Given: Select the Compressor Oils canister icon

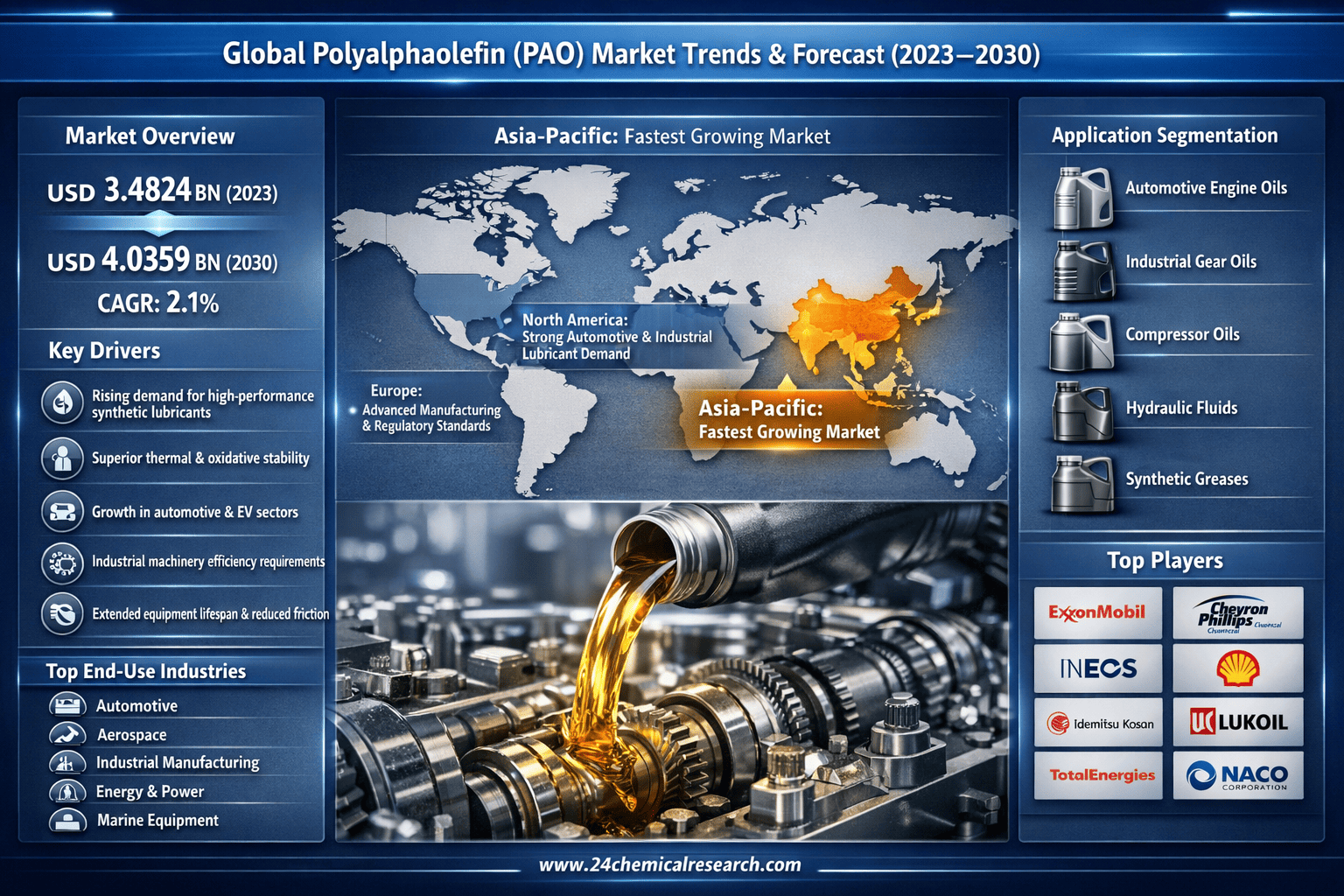Looking at the screenshot, I should [1081, 342].
